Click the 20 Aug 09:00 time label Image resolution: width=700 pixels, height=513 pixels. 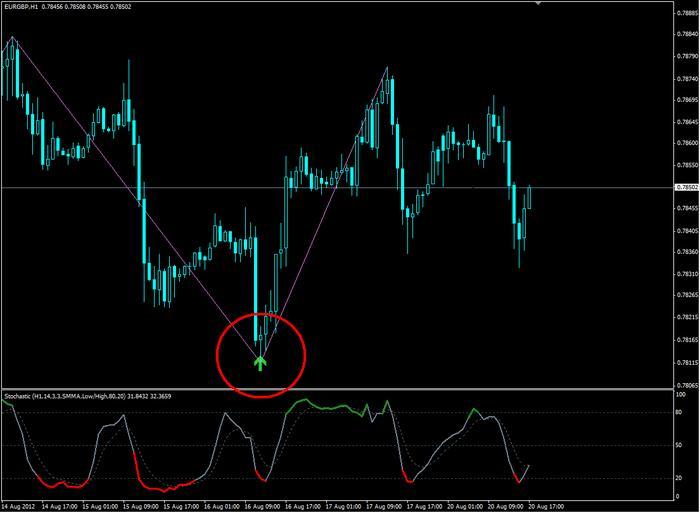(x=506, y=507)
